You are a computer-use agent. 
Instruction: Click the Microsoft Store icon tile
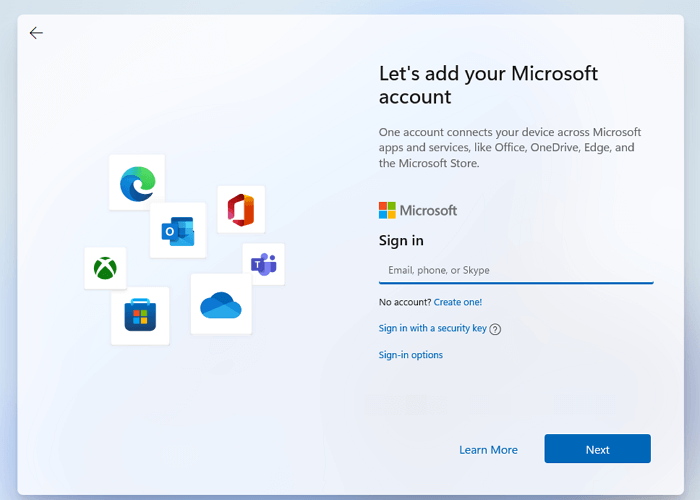click(x=140, y=316)
